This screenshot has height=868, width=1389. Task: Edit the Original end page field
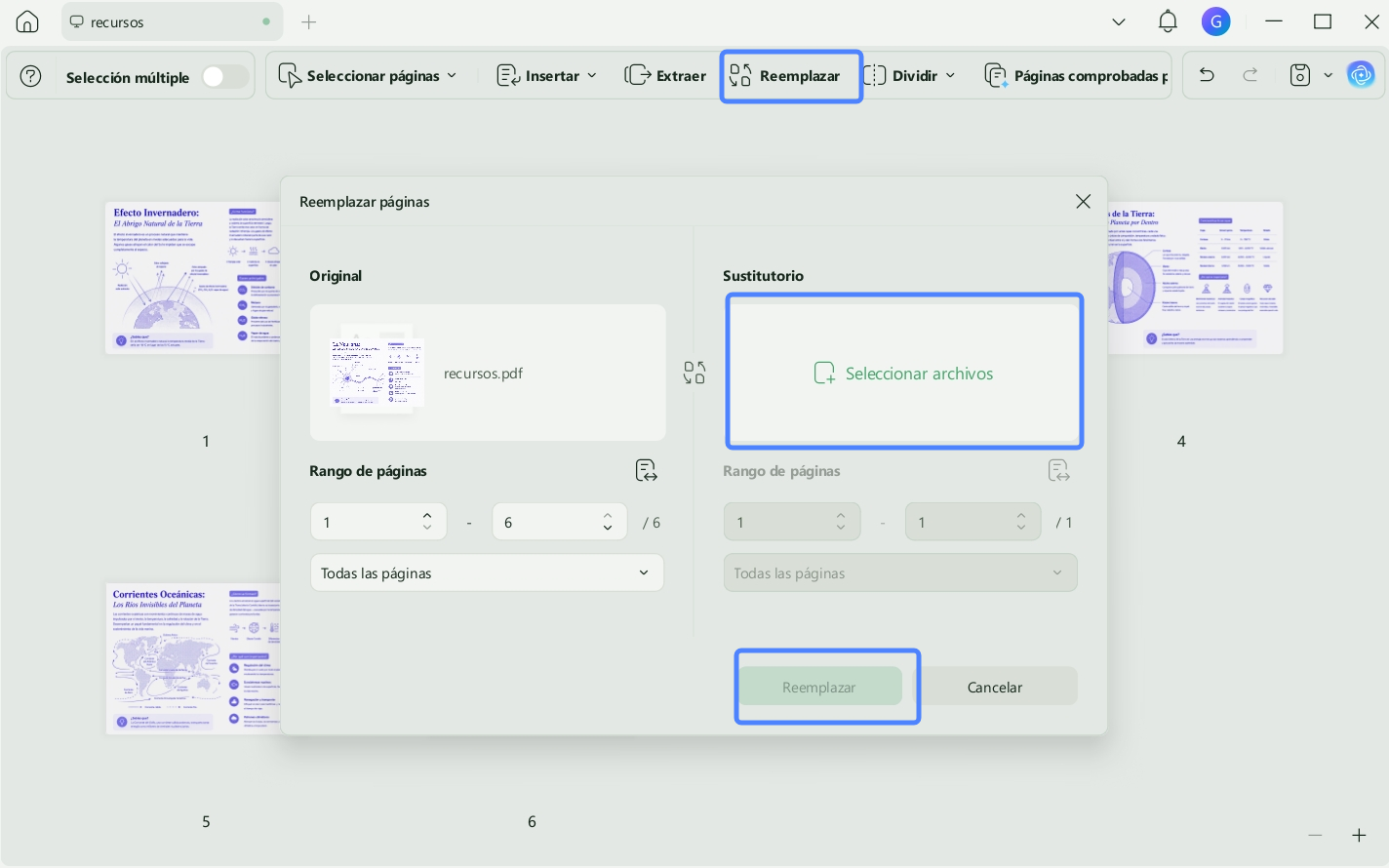(x=559, y=522)
